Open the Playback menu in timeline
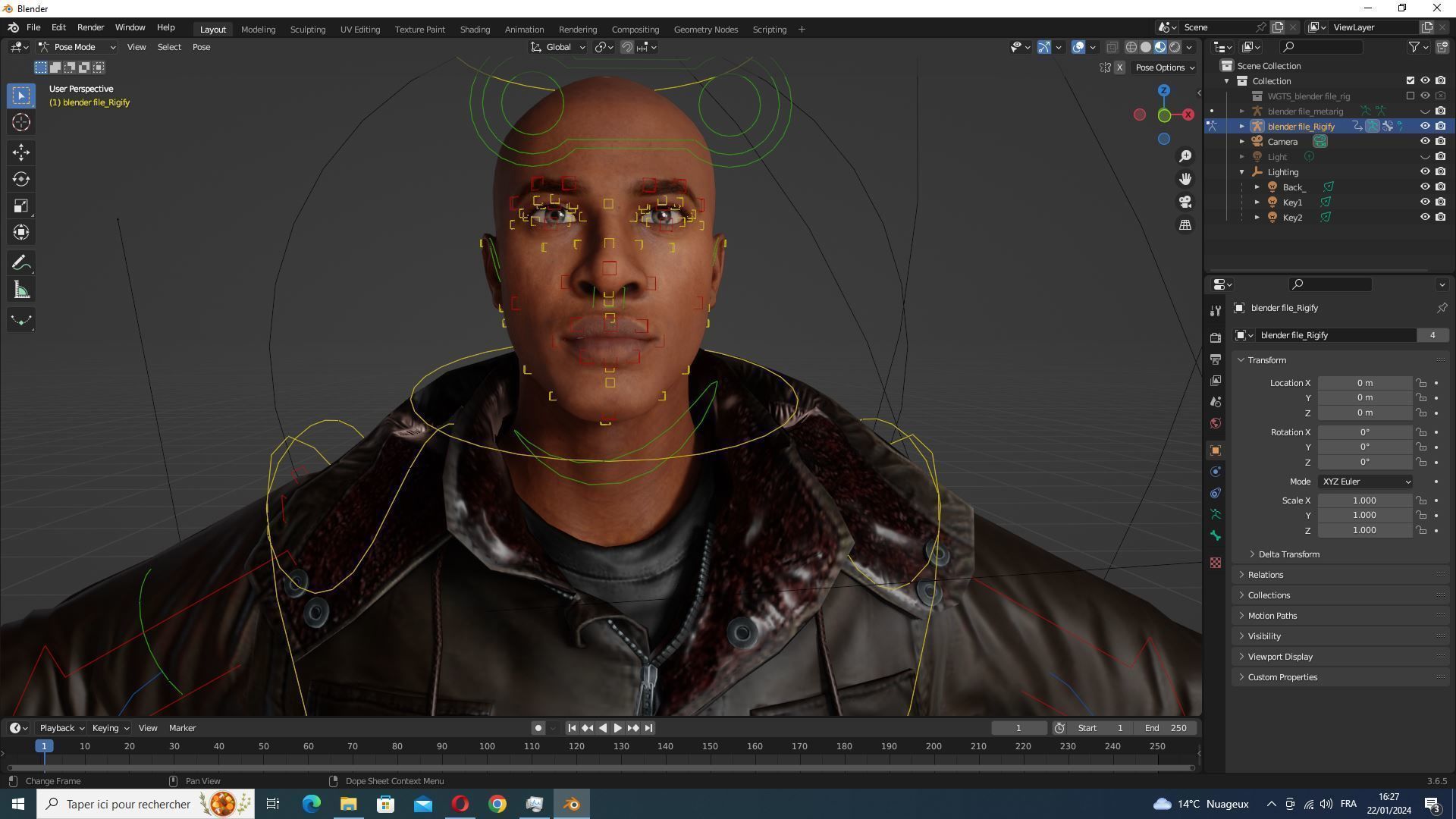 click(61, 728)
